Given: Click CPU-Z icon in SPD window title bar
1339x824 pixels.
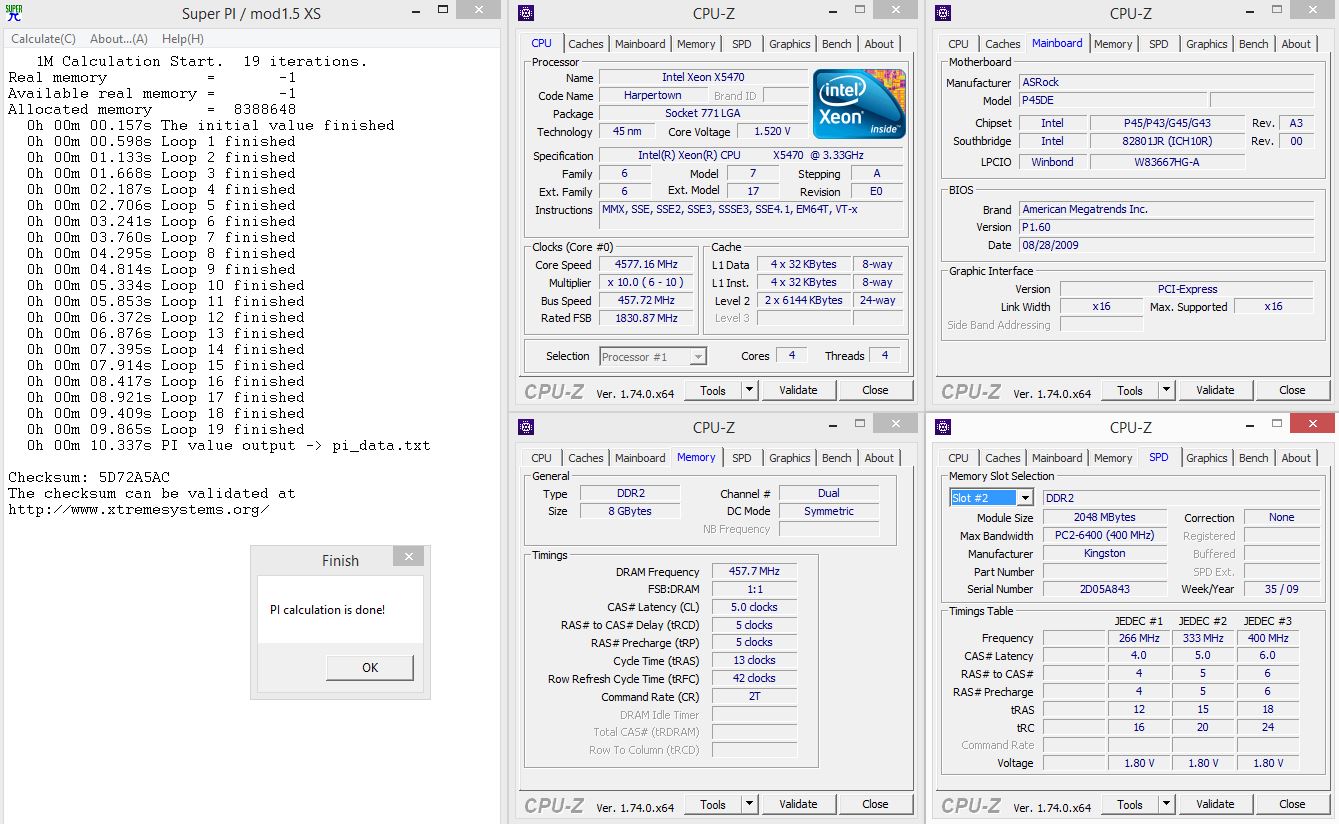Looking at the screenshot, I should (943, 427).
